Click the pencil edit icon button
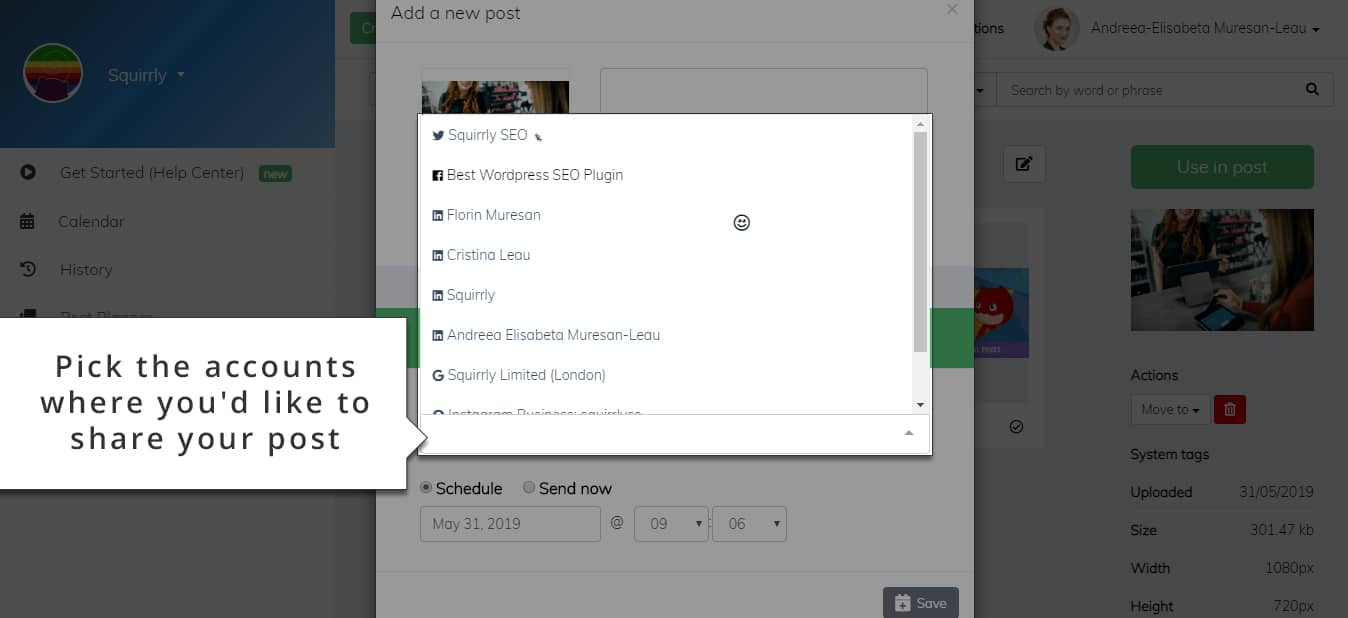This screenshot has height=618, width=1348. [x=1024, y=164]
